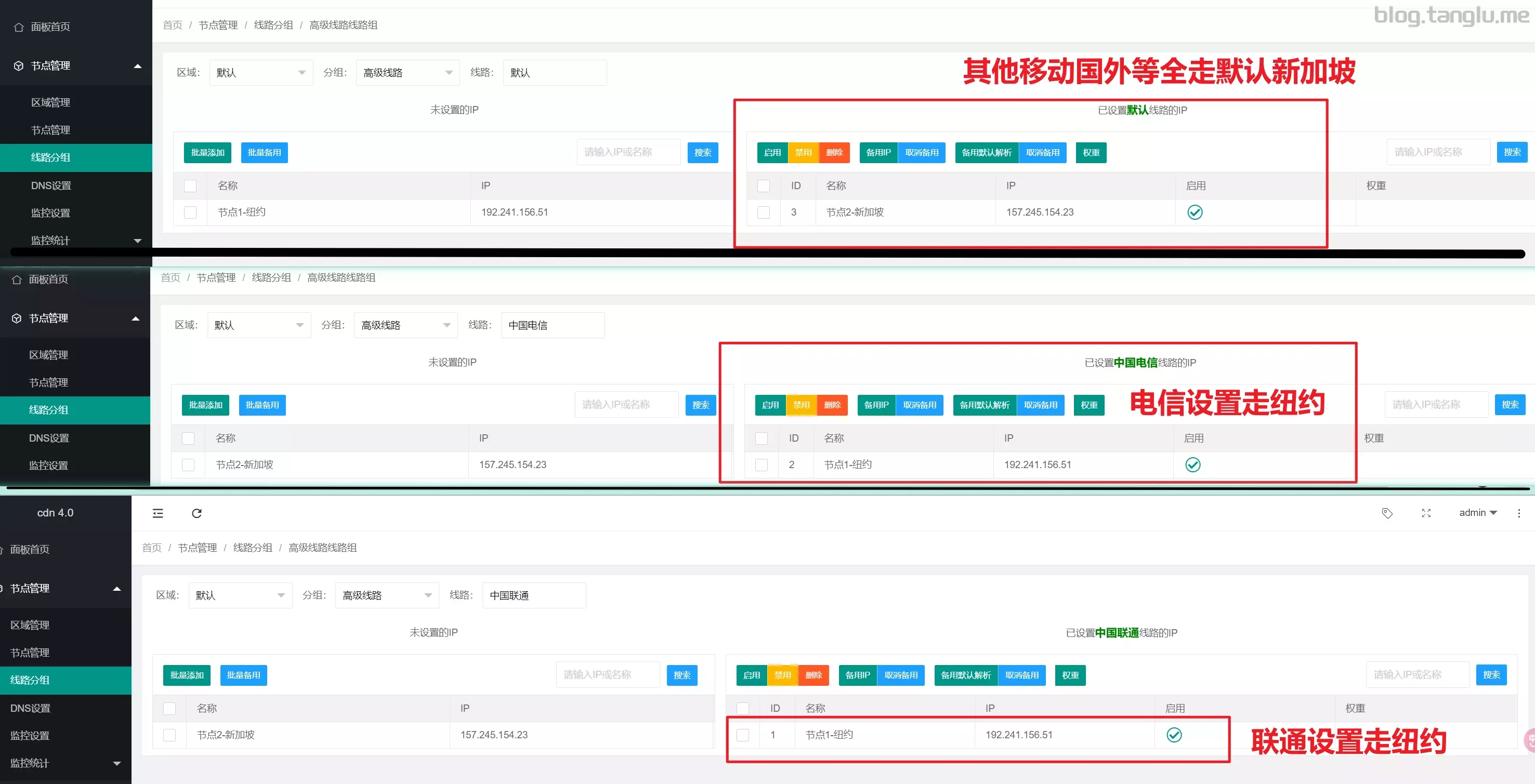Open the vertical three-dots more menu
The height and width of the screenshot is (784, 1535).
pyautogui.click(x=1518, y=513)
